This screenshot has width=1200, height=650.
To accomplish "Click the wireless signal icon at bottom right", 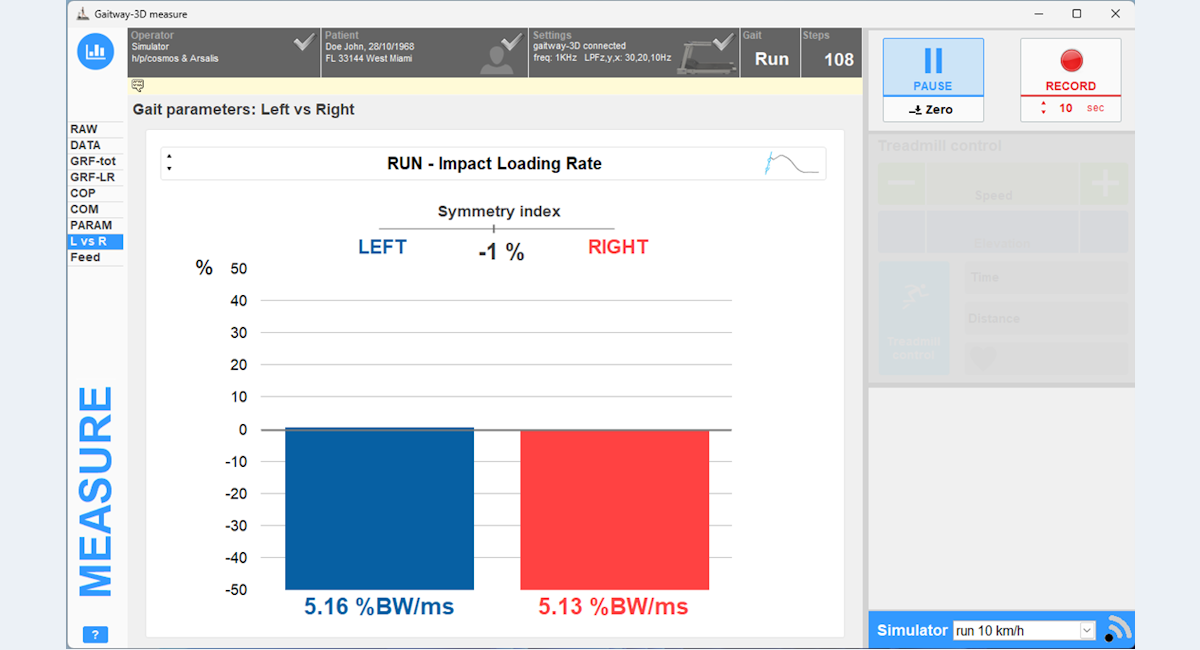I will point(1116,629).
